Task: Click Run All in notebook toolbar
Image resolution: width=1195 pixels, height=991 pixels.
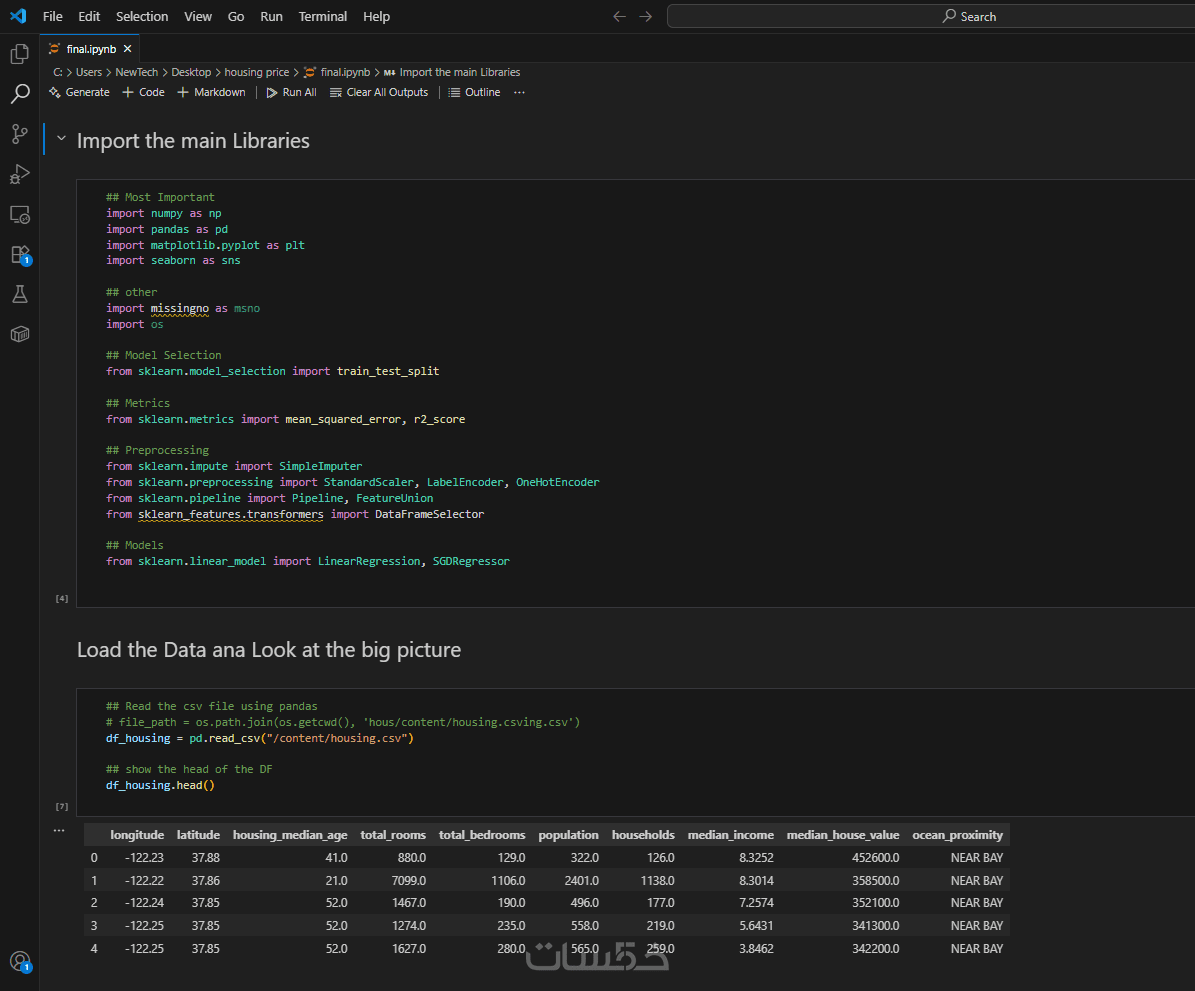Action: [x=291, y=92]
